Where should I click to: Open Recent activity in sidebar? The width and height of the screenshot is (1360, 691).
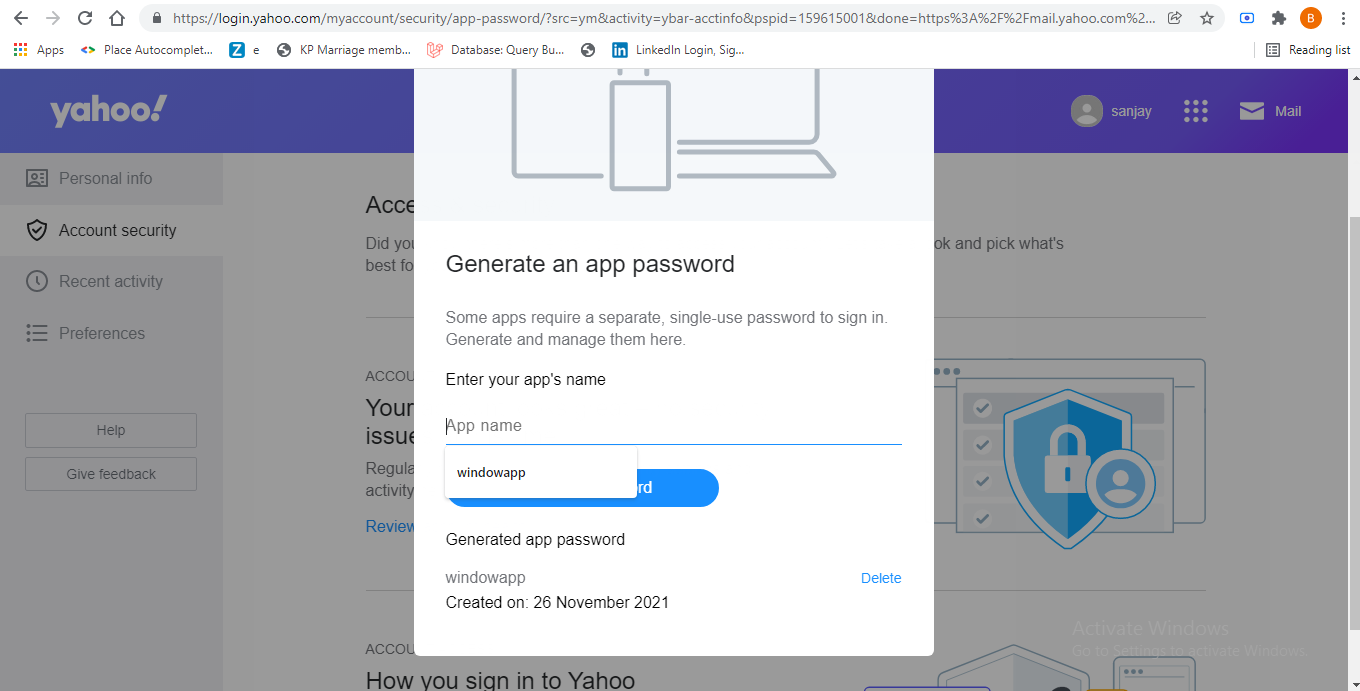110,281
